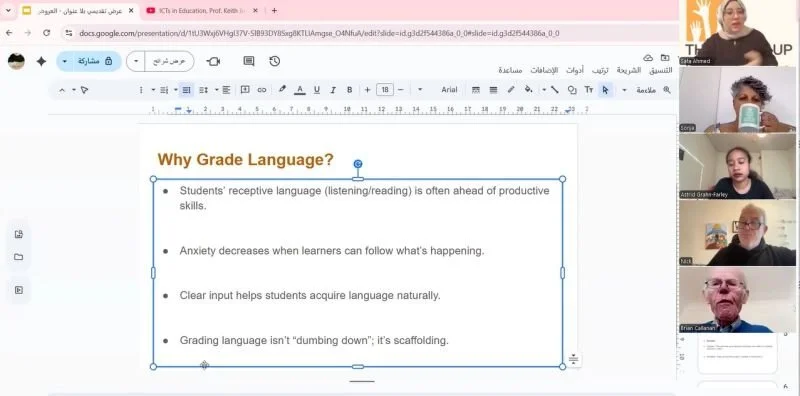This screenshot has height=396, width=800.
Task: Open the ترتيب (Arrange) menu
Action: point(600,70)
